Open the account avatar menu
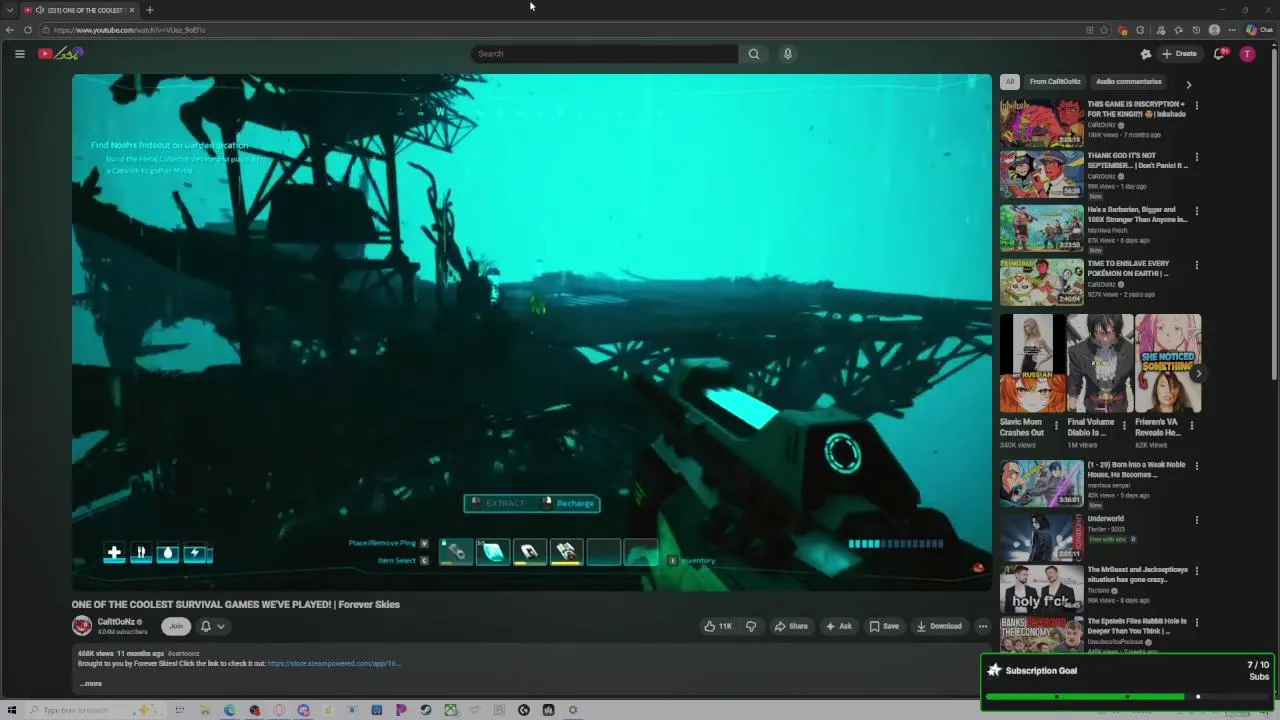 [1247, 54]
